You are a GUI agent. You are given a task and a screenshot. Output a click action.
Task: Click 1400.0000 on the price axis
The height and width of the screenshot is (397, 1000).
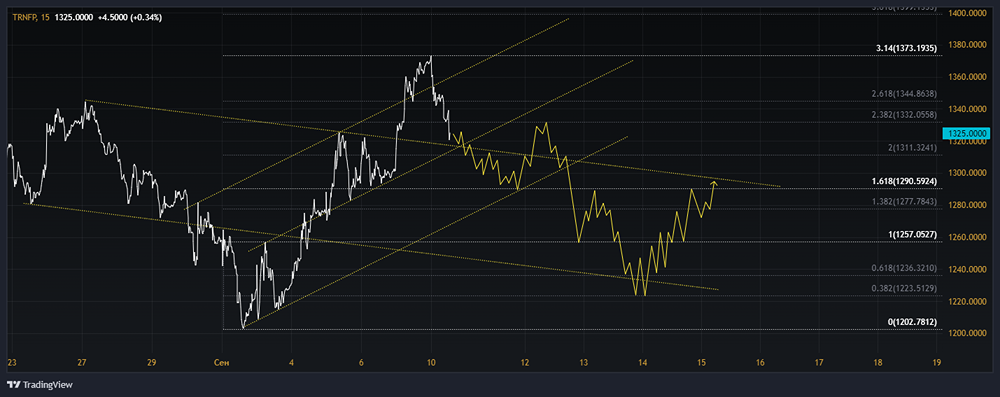pos(967,13)
